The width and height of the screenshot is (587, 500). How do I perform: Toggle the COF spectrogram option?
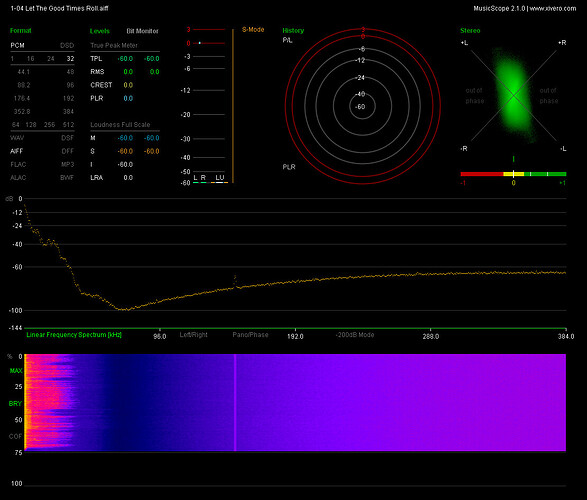click(x=15, y=436)
